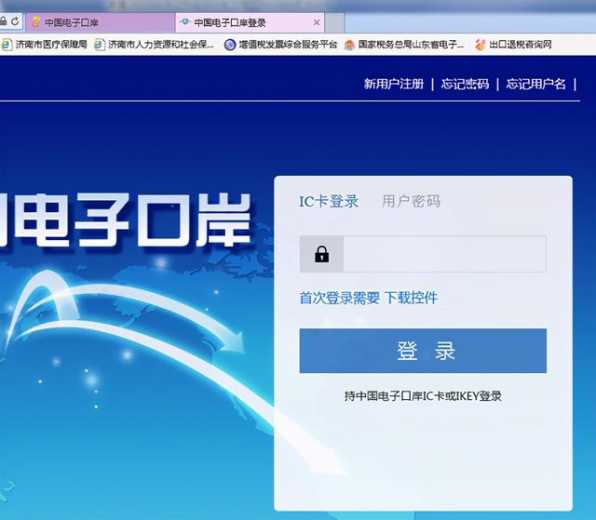
Task: Open the 出口退税咨询网 bookmark
Action: pyautogui.click(x=514, y=44)
